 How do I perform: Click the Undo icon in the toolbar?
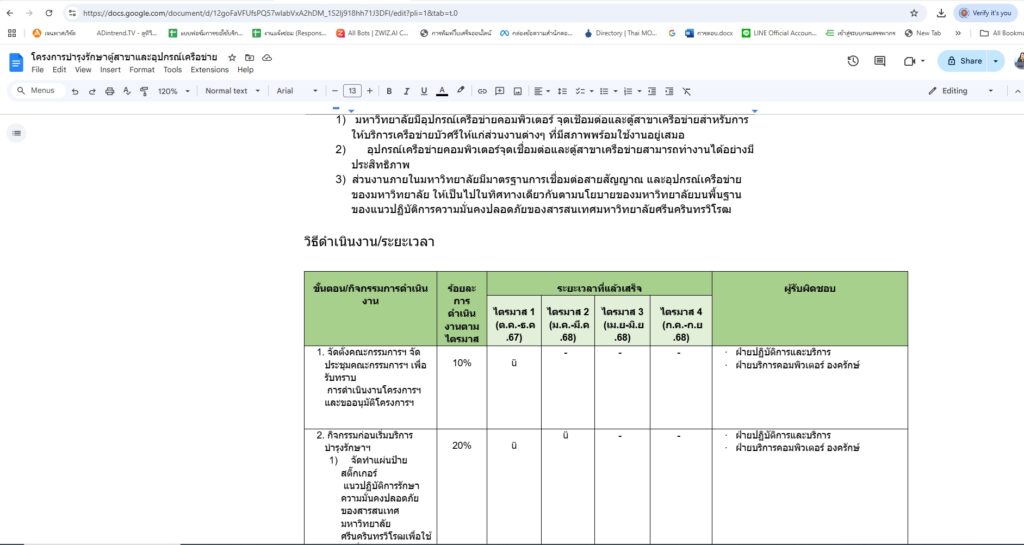tap(75, 91)
